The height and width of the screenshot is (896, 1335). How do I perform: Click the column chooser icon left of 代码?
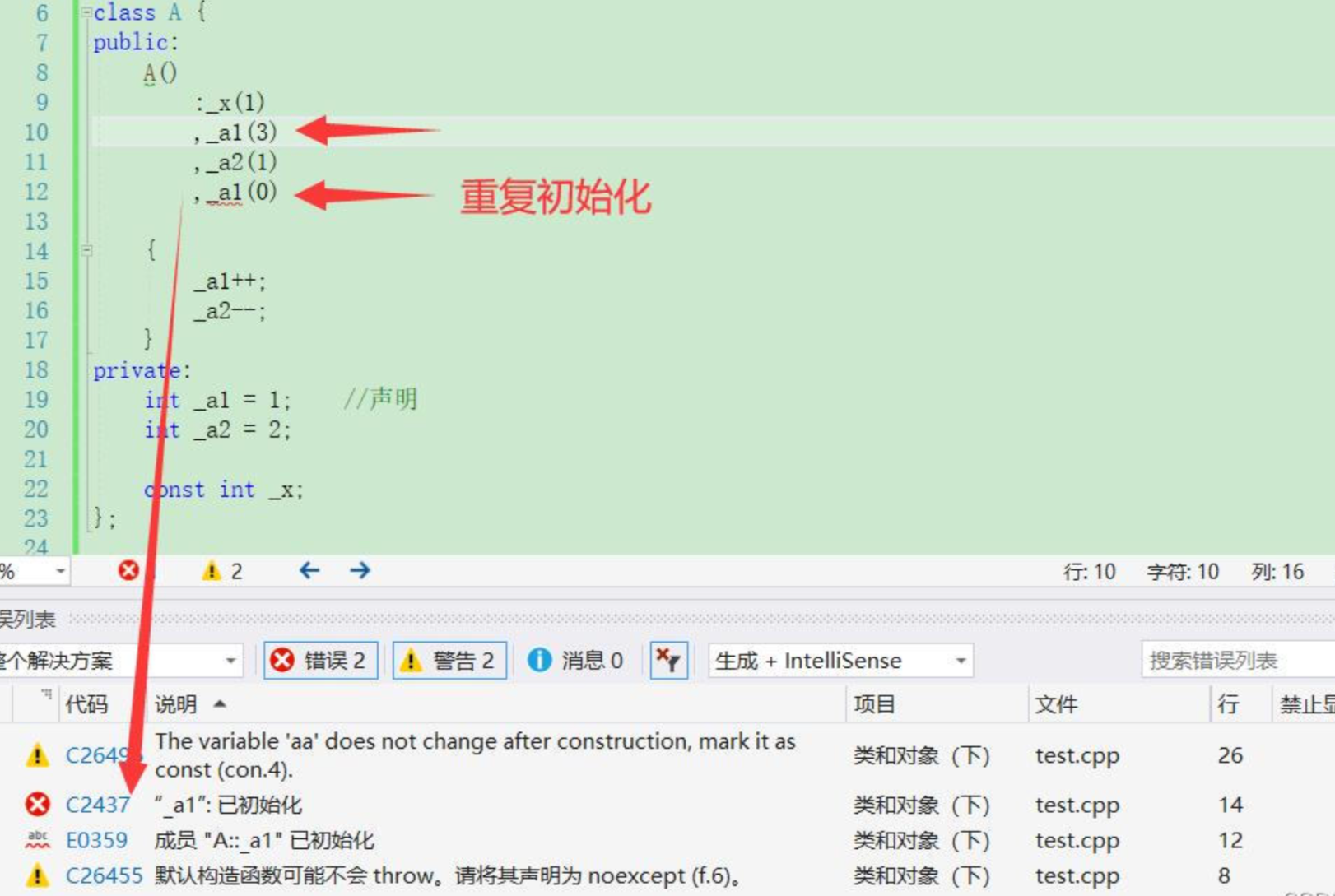pos(45,696)
